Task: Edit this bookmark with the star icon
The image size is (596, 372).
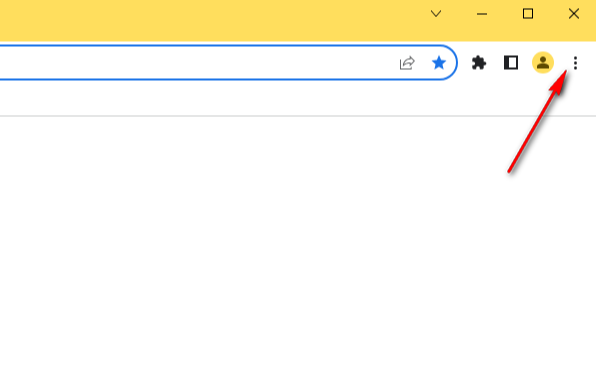Action: (439, 63)
